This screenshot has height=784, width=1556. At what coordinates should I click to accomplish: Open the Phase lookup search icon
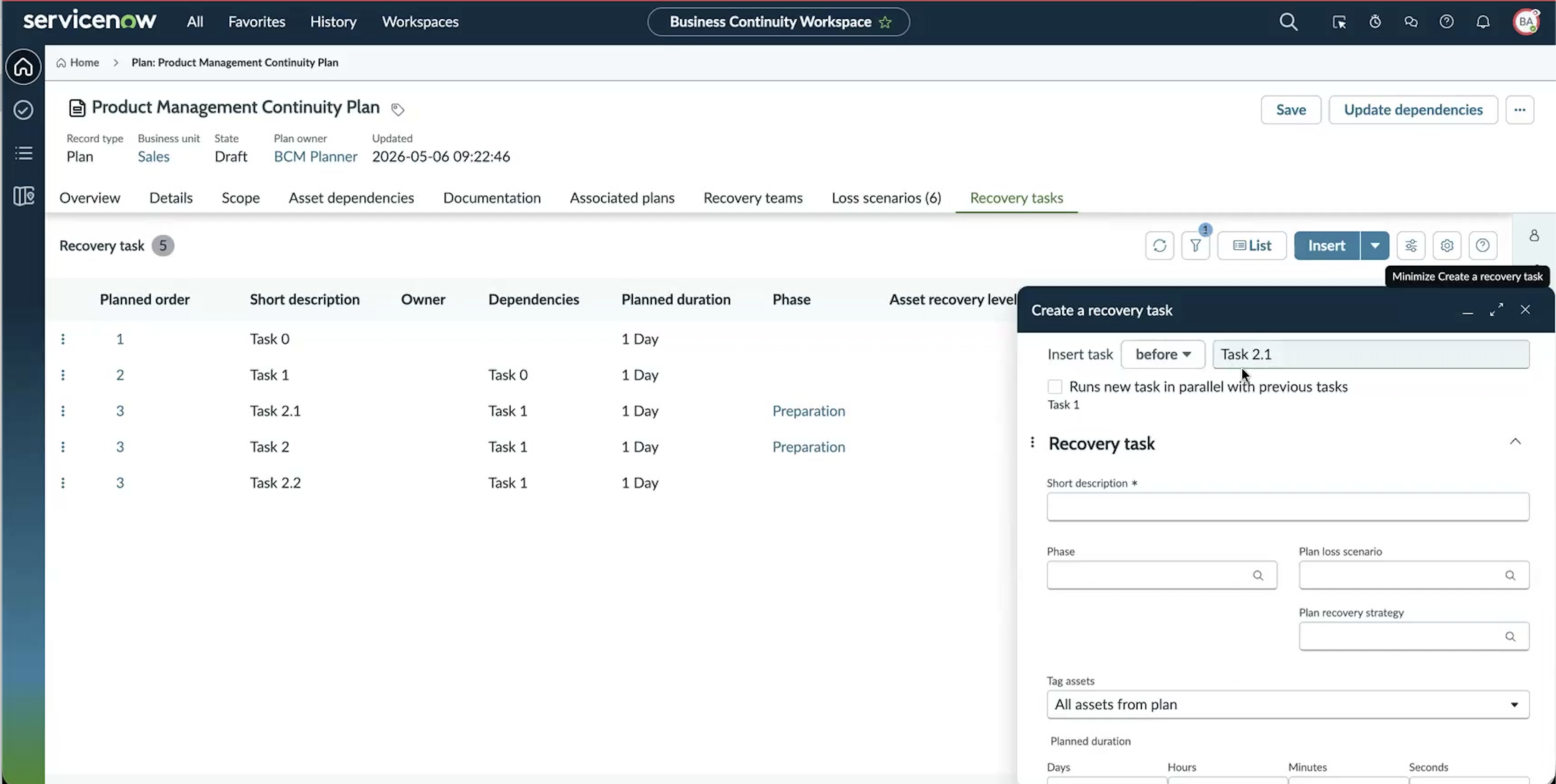point(1257,575)
